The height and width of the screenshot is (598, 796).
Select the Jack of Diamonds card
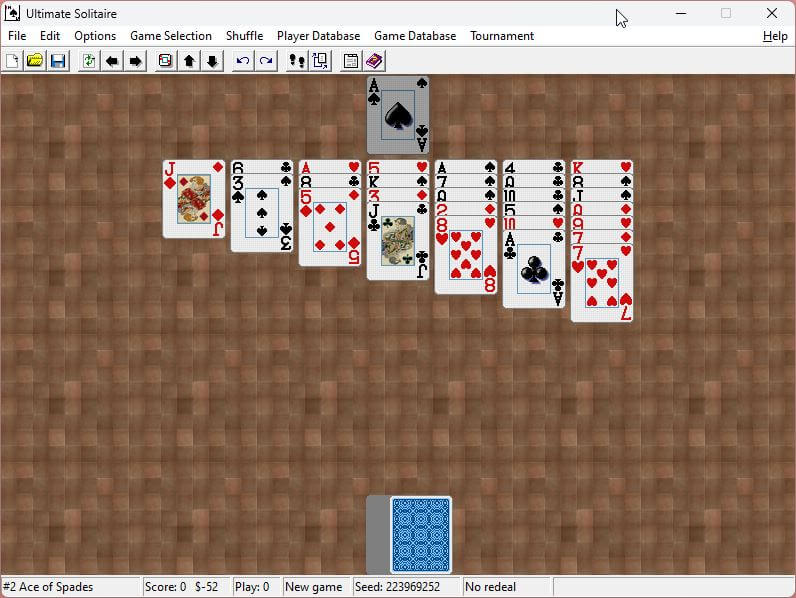[193, 199]
